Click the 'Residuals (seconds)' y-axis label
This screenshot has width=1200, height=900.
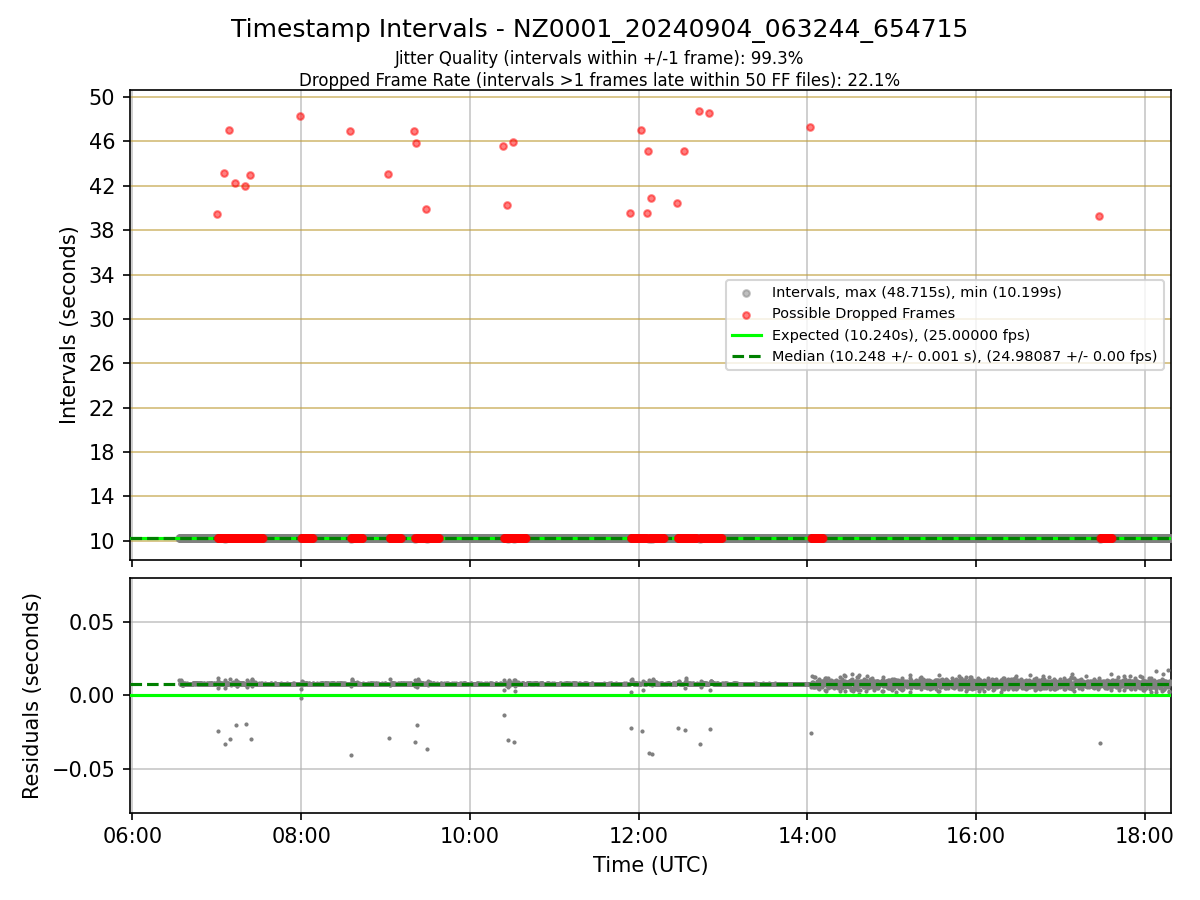pos(32,696)
